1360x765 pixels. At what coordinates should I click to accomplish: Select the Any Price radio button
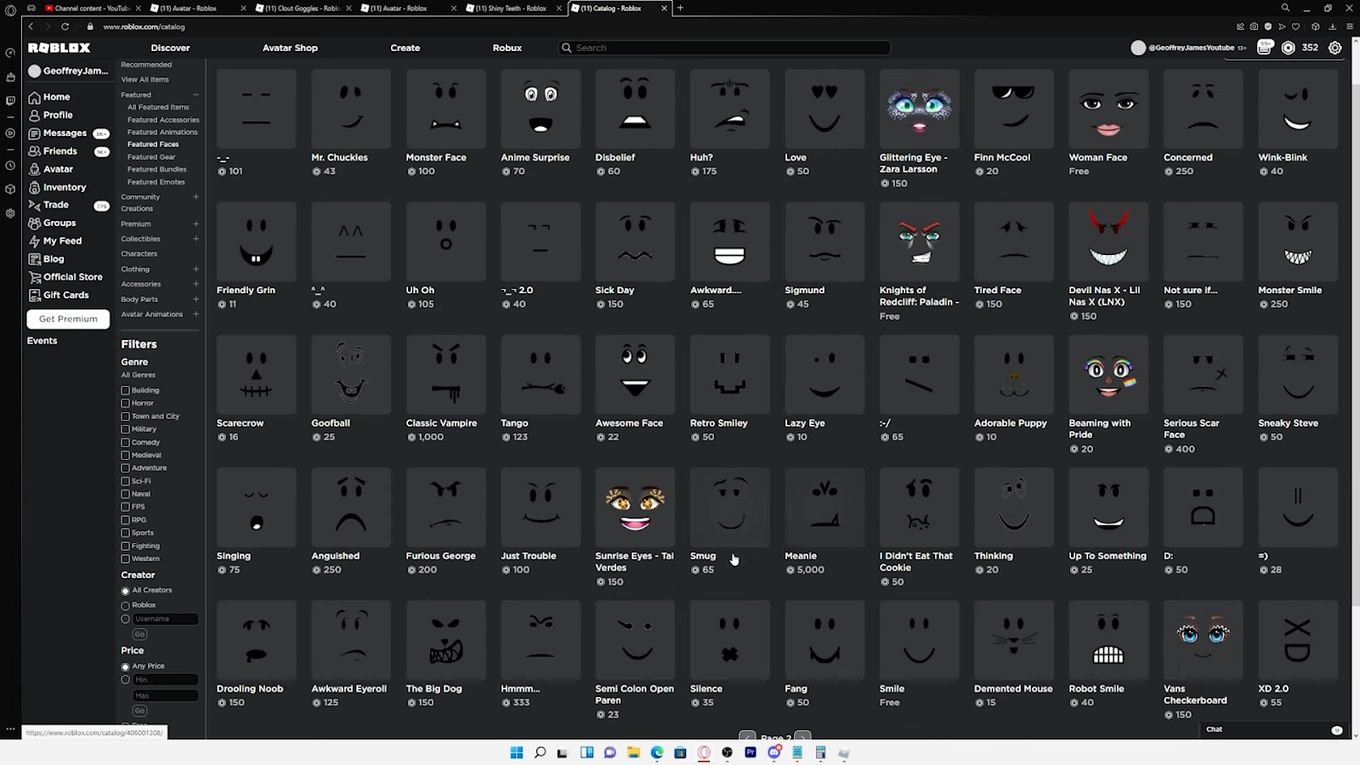(125, 666)
